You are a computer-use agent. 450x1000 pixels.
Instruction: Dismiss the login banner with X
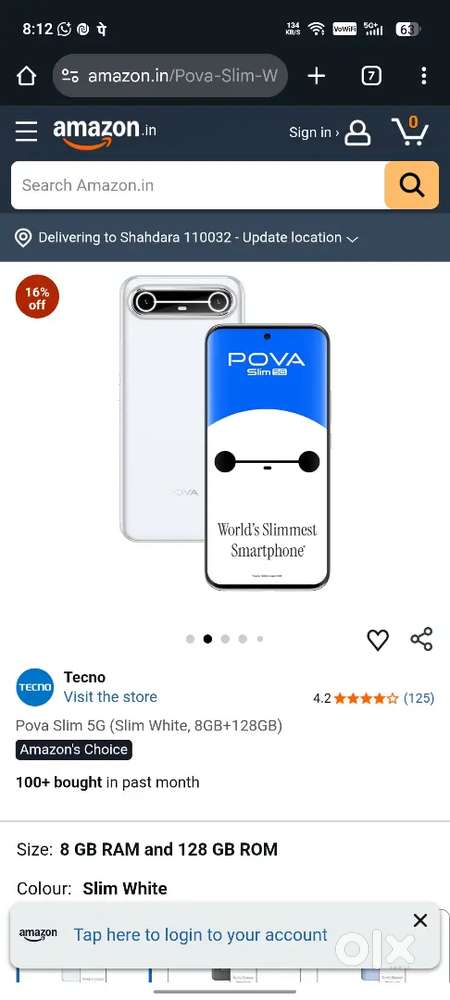pyautogui.click(x=420, y=920)
